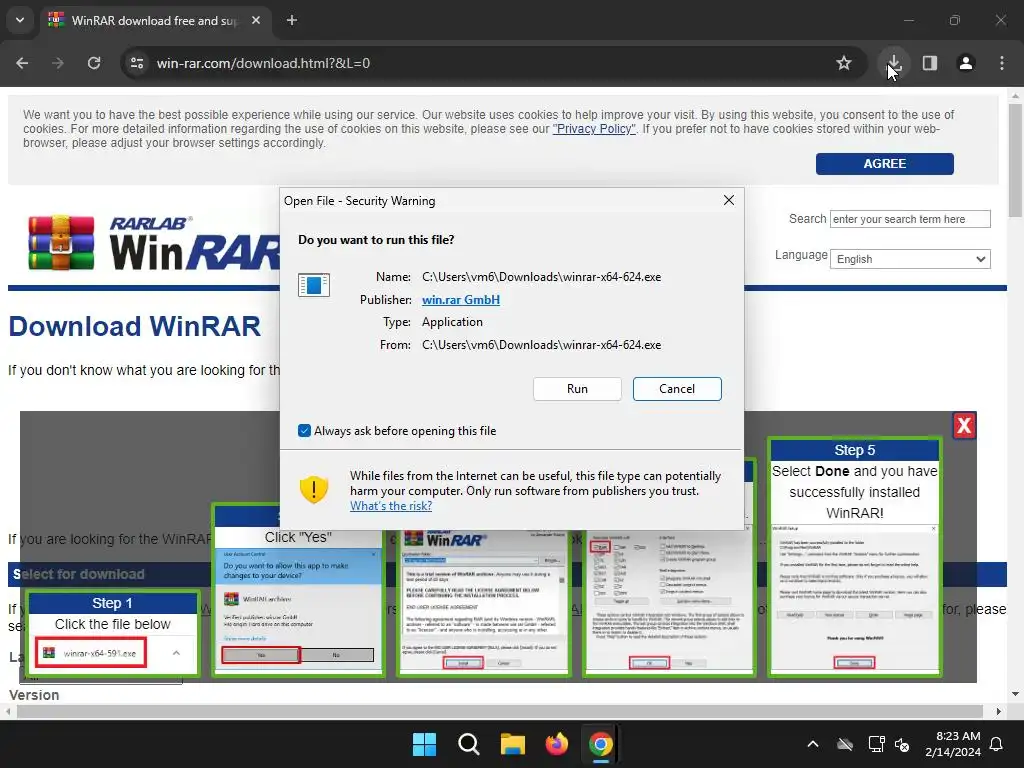Click the address bar URL
This screenshot has height=768, width=1024.
click(x=263, y=63)
